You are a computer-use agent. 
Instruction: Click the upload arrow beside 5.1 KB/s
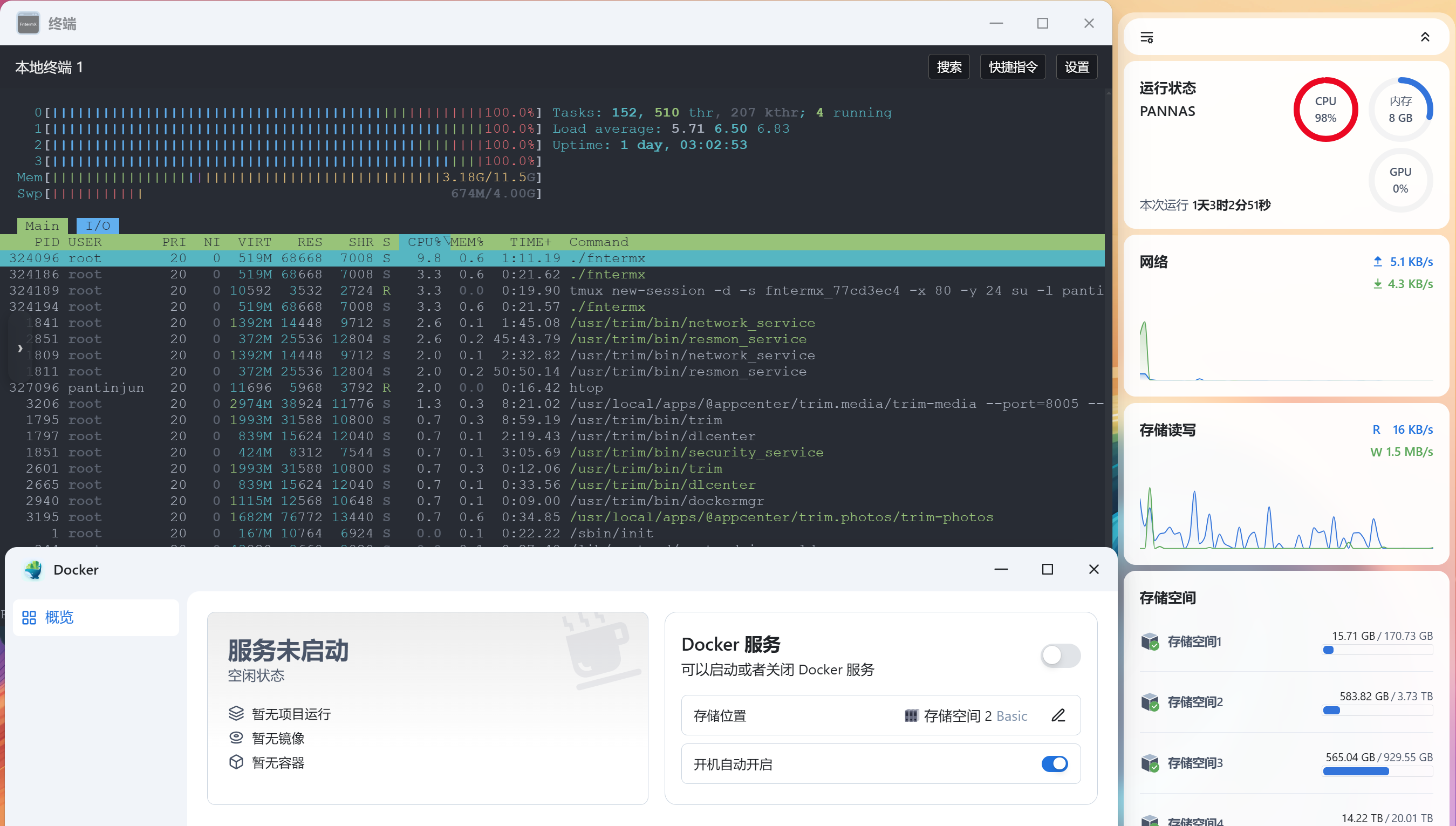1377,261
